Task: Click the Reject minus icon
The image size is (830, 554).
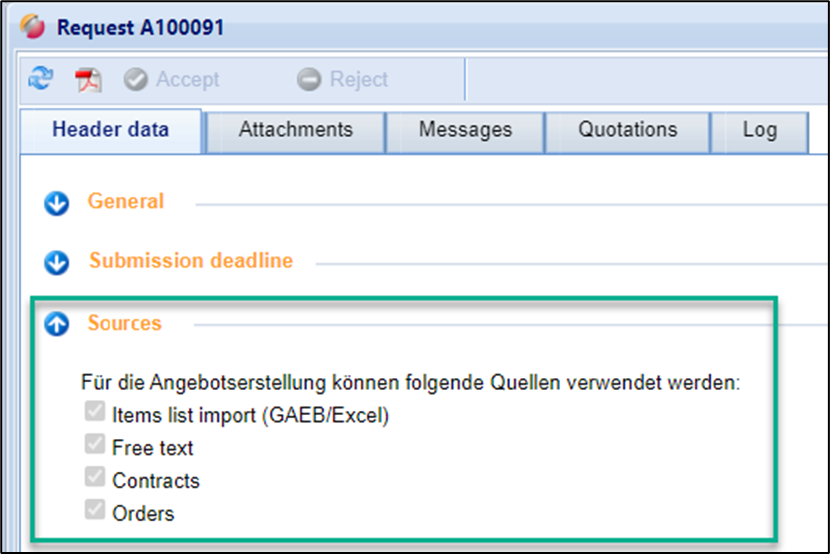Action: (x=309, y=80)
